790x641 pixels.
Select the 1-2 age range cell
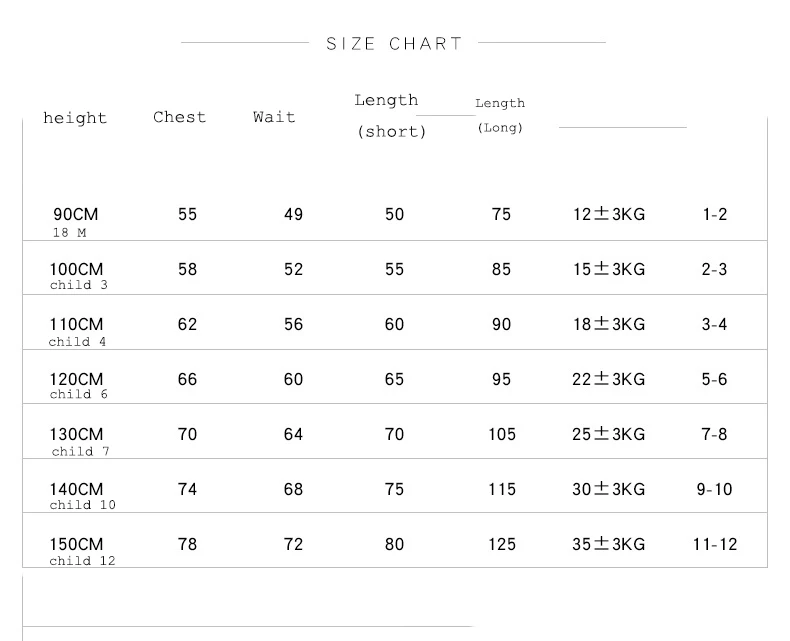pos(714,214)
